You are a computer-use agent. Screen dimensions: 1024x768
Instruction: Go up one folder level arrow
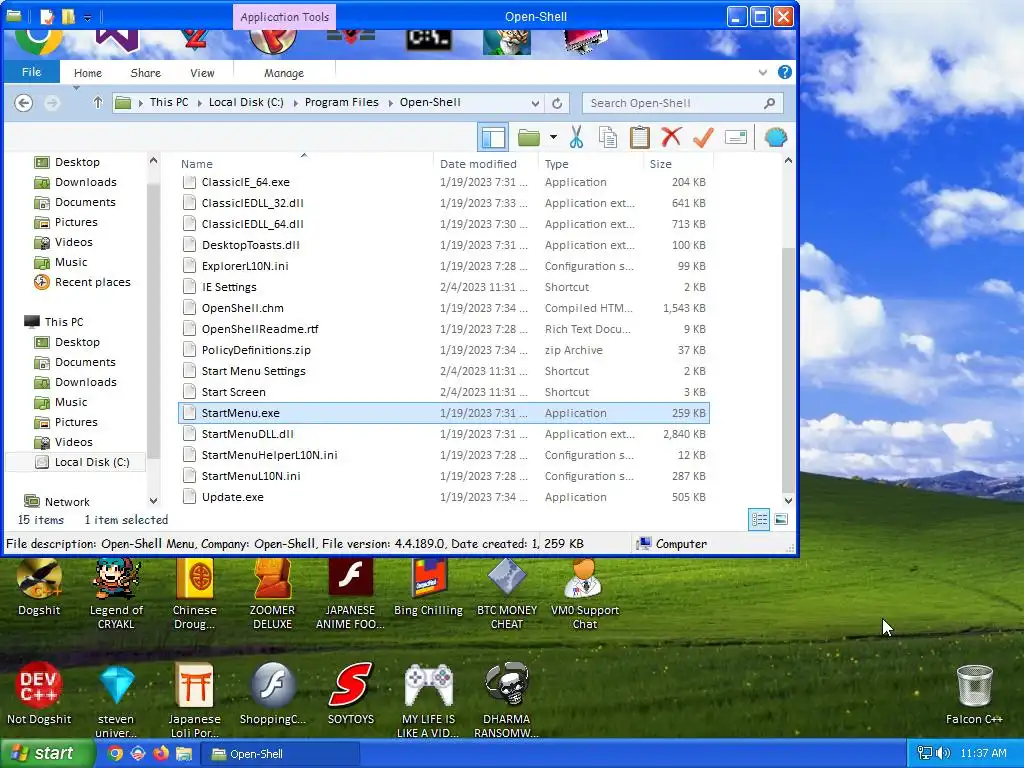(x=98, y=103)
